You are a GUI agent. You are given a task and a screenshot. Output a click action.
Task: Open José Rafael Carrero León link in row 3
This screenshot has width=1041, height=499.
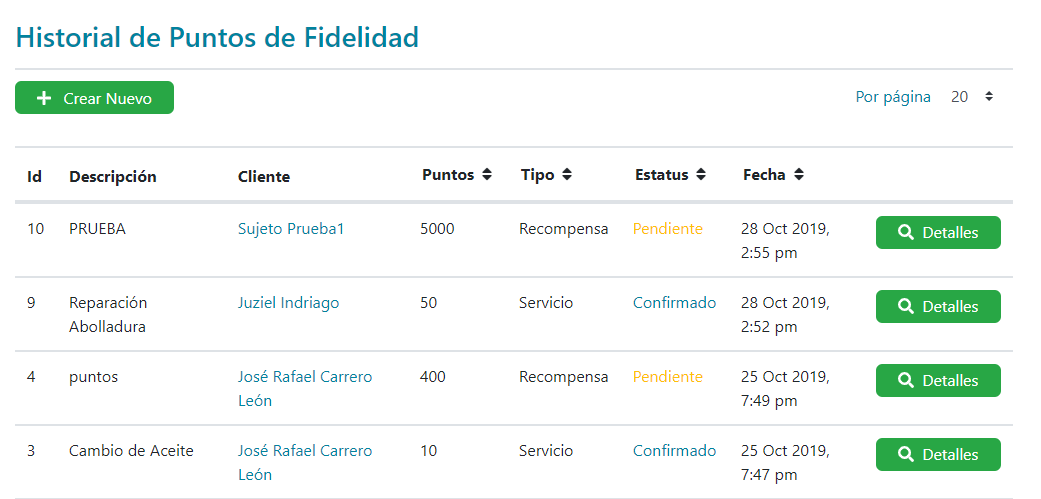pos(304,462)
